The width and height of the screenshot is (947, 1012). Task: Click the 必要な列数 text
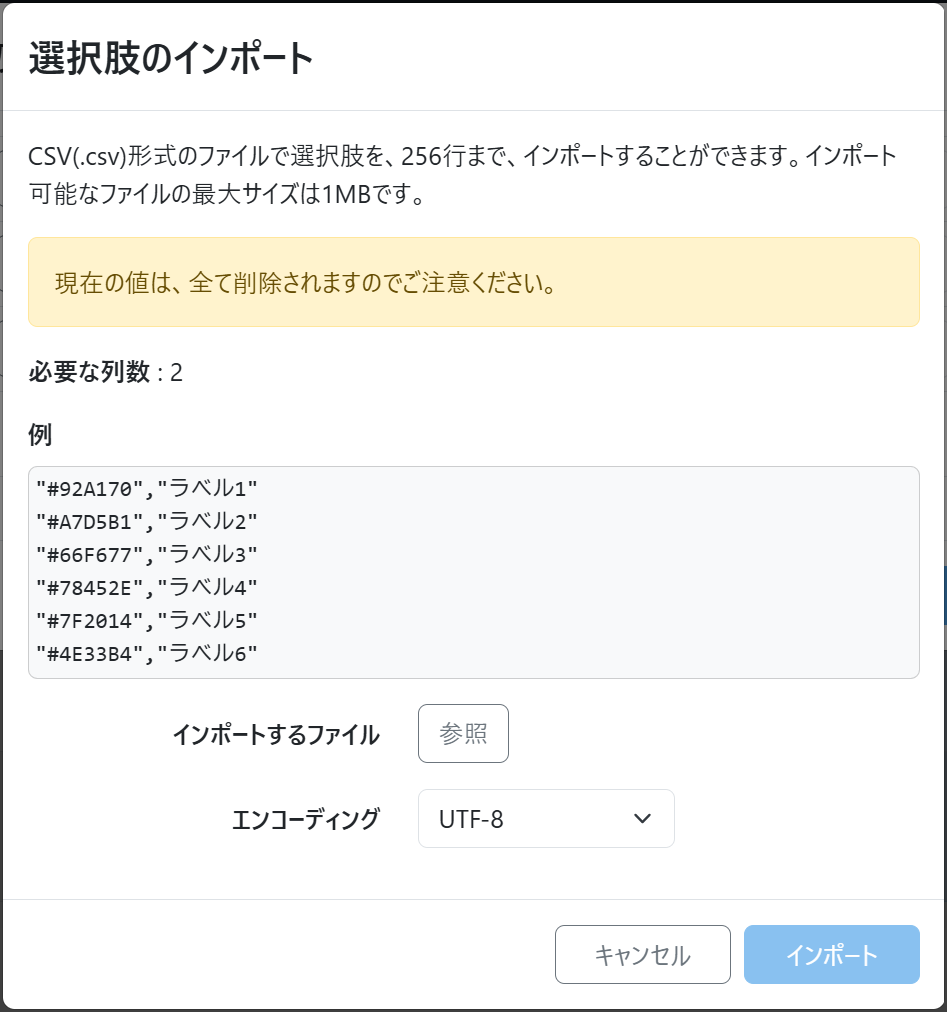(x=91, y=373)
